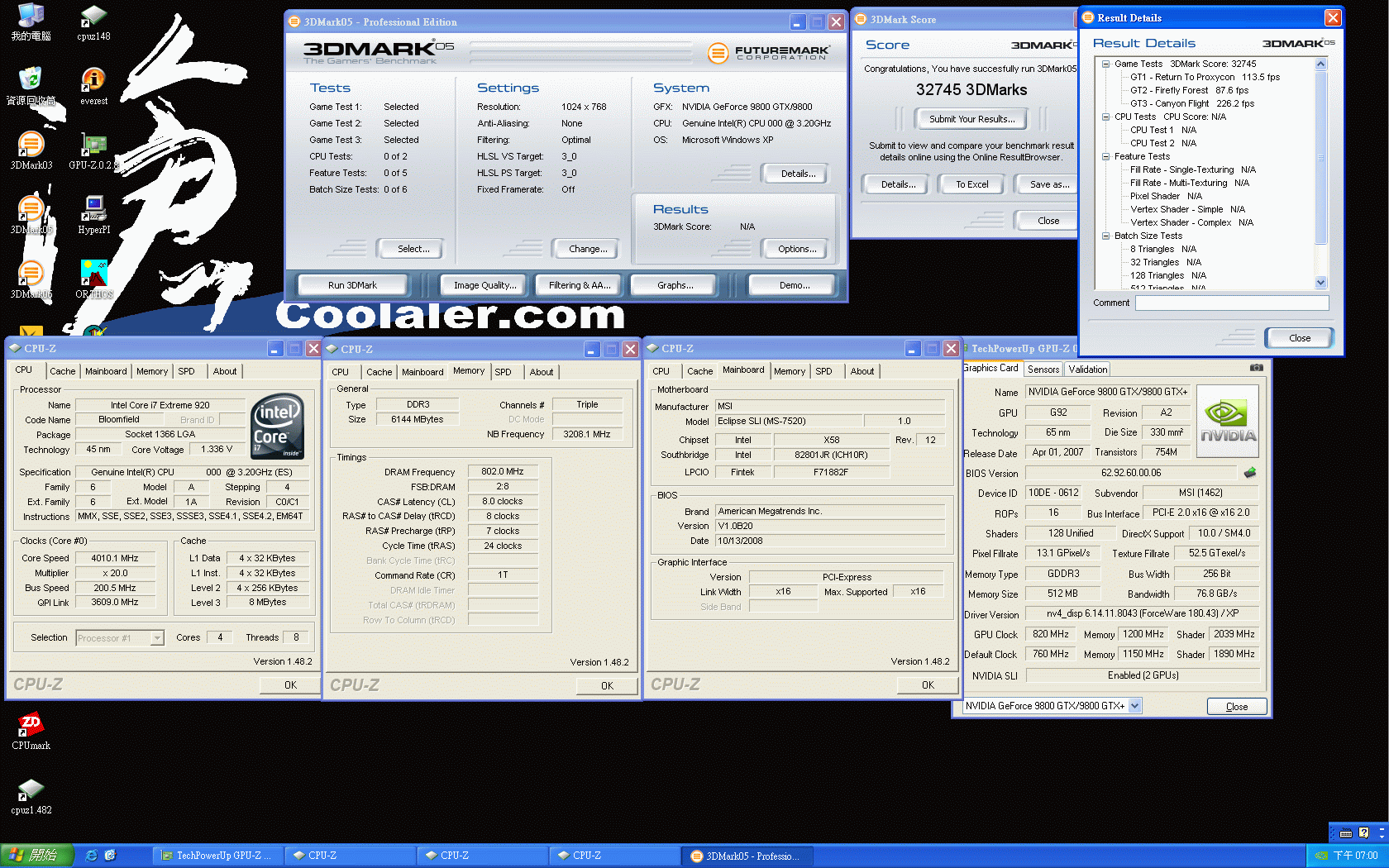Select the everest desktop shortcut
The image size is (1389, 868).
[x=93, y=86]
